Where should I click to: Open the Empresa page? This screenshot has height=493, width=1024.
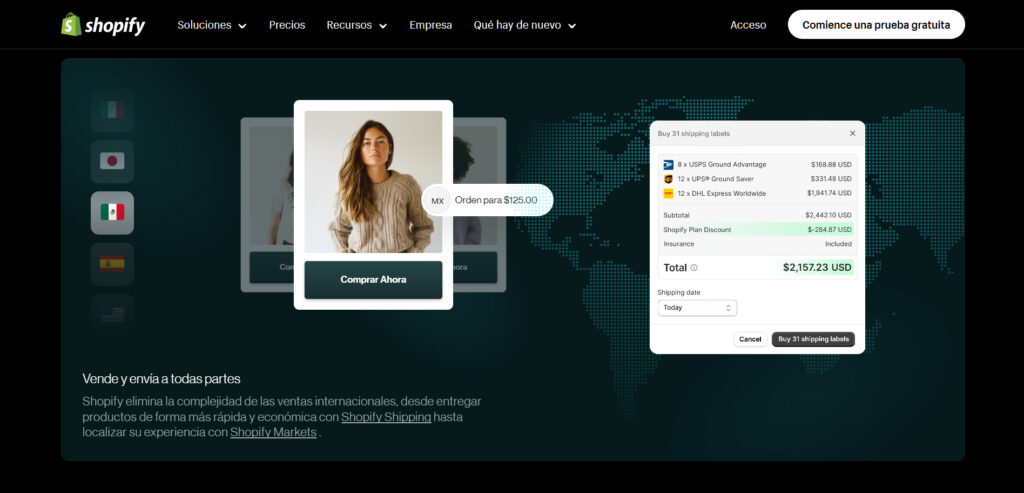430,25
